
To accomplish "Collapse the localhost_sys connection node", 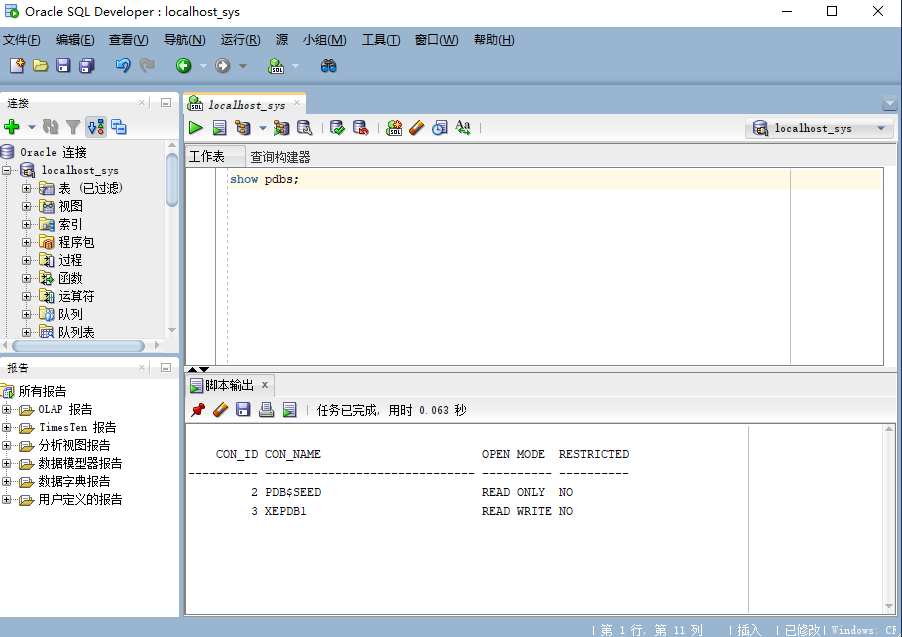I will (6, 170).
